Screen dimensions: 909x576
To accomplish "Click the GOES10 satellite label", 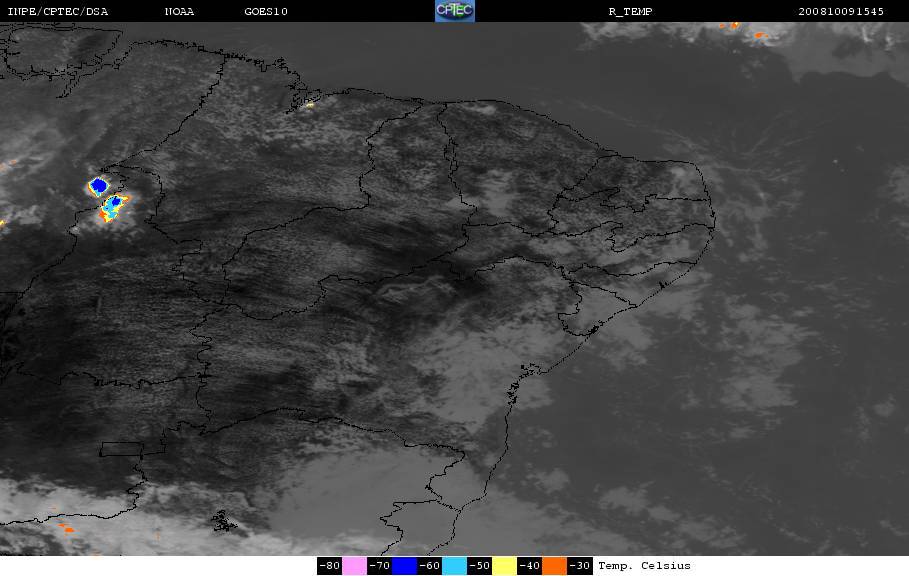I will coord(266,12).
